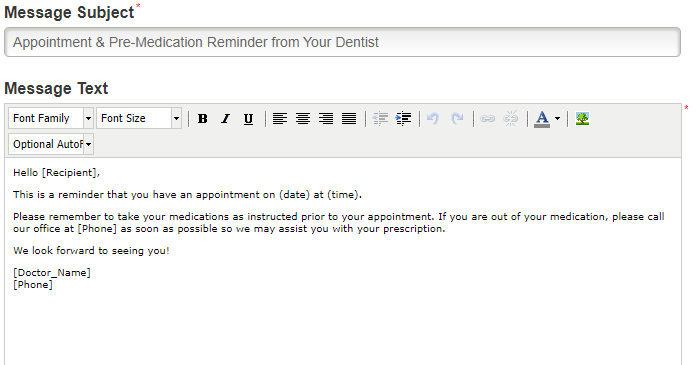Click the Message Subject input field
Screen dimensions: 696x365
(x=342, y=42)
